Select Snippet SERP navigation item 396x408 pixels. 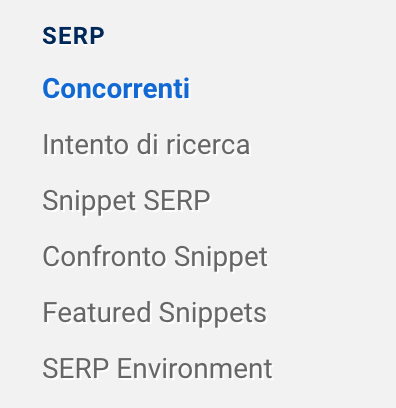coord(126,201)
